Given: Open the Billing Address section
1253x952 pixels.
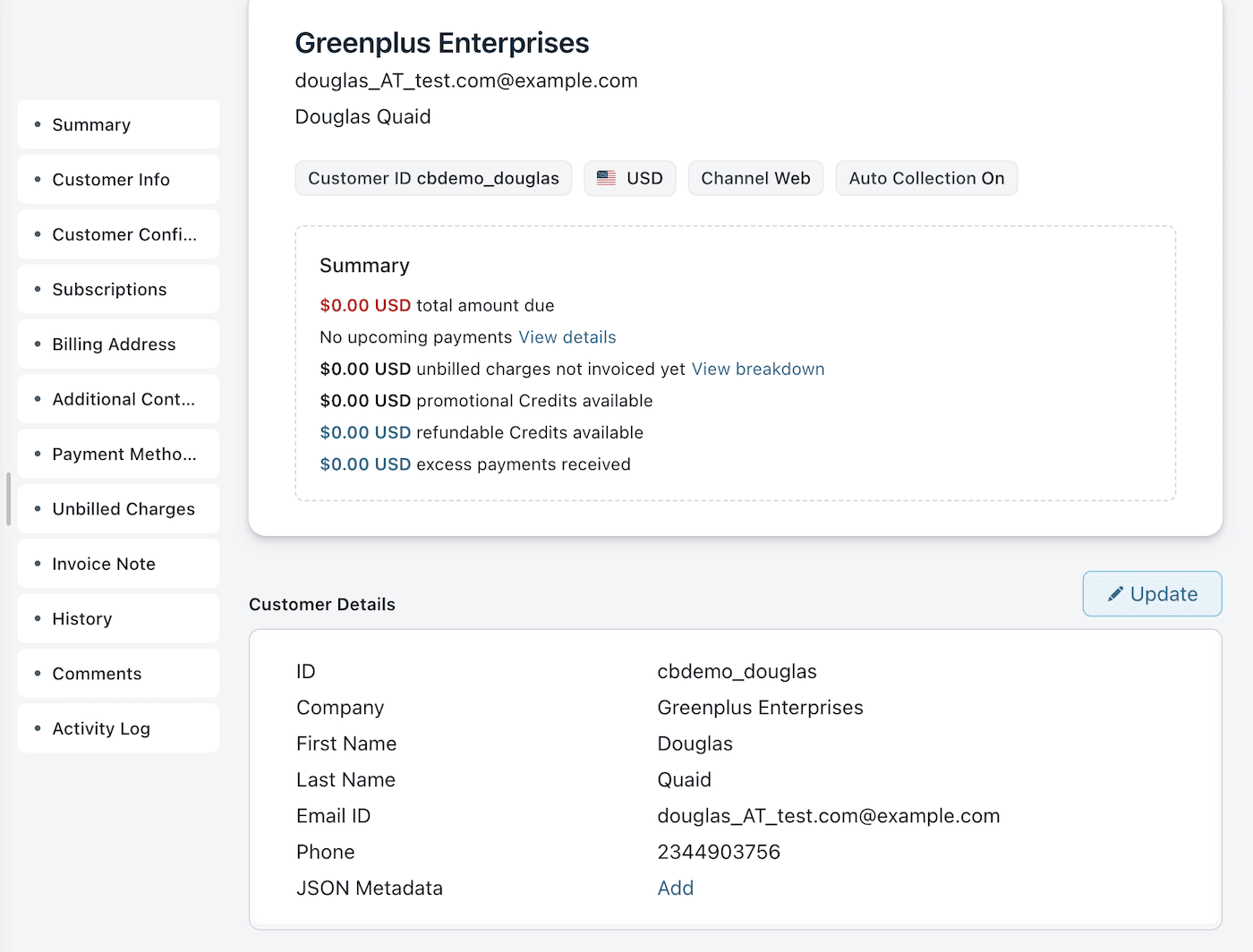Looking at the screenshot, I should [114, 344].
